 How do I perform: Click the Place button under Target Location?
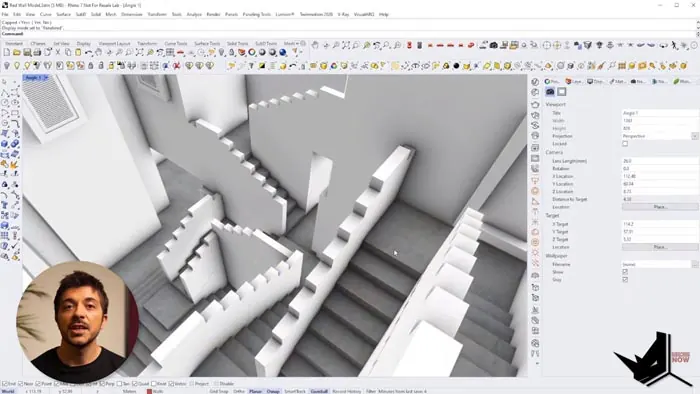(x=660, y=247)
